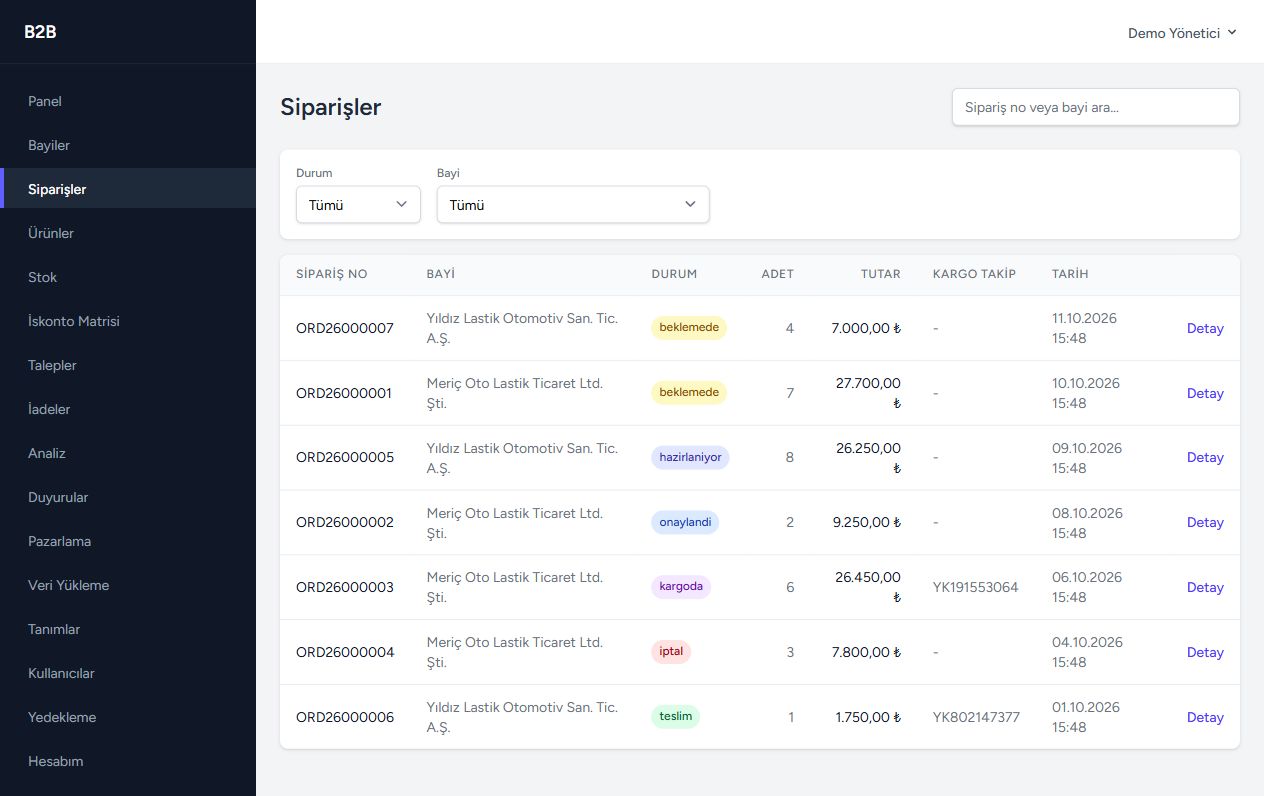This screenshot has width=1264, height=796.
Task: Click order number ORD26000003
Action: click(x=345, y=587)
